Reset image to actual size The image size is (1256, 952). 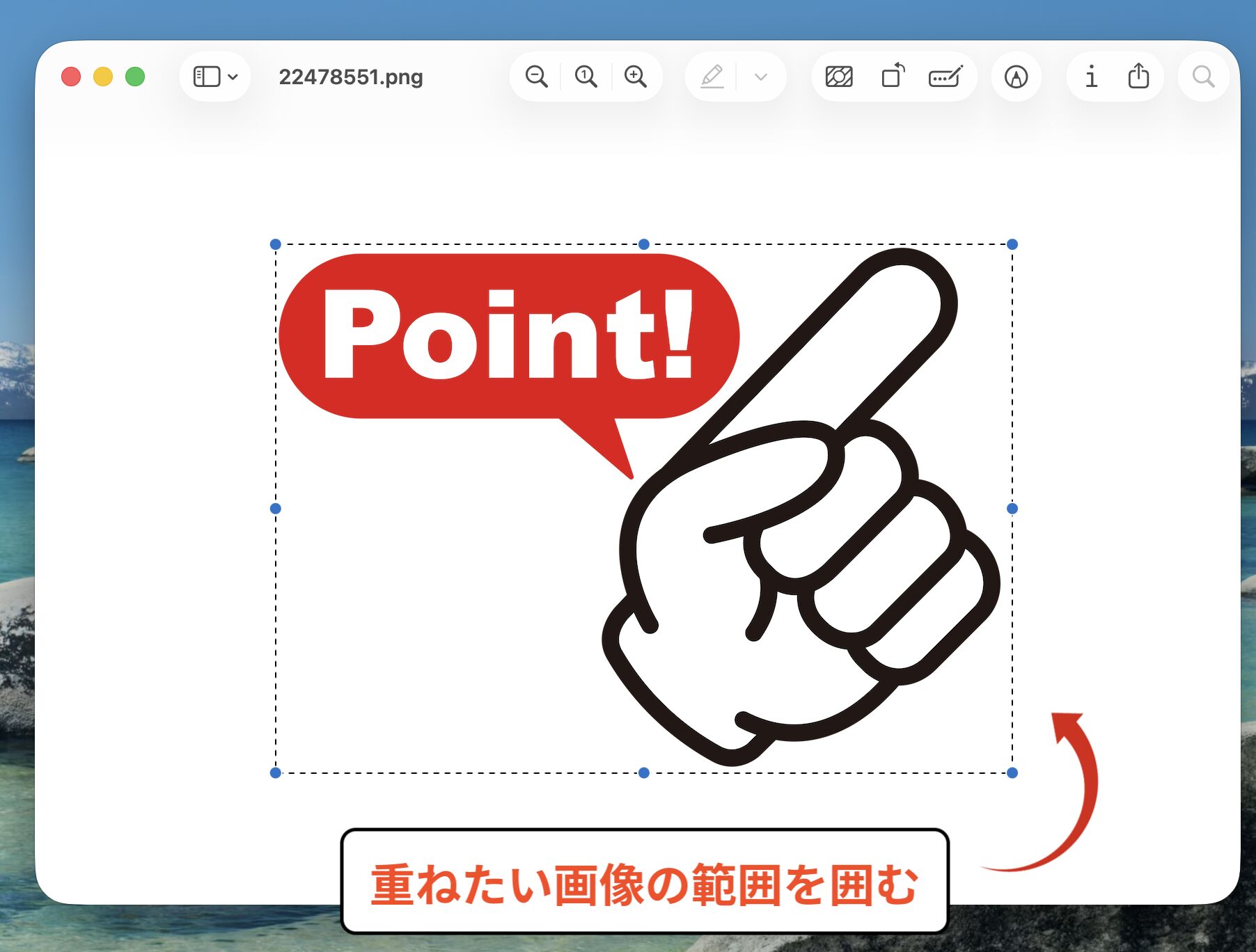[586, 77]
